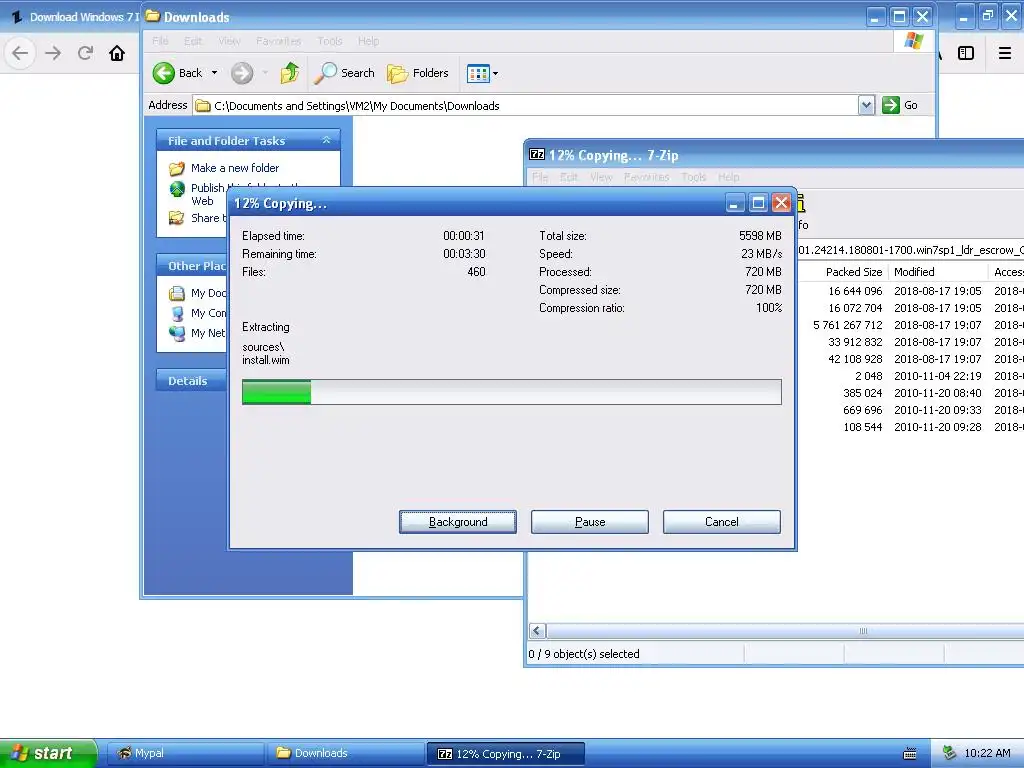Image resolution: width=1024 pixels, height=768 pixels.
Task: Open the Views dropdown button
Action: coord(483,73)
